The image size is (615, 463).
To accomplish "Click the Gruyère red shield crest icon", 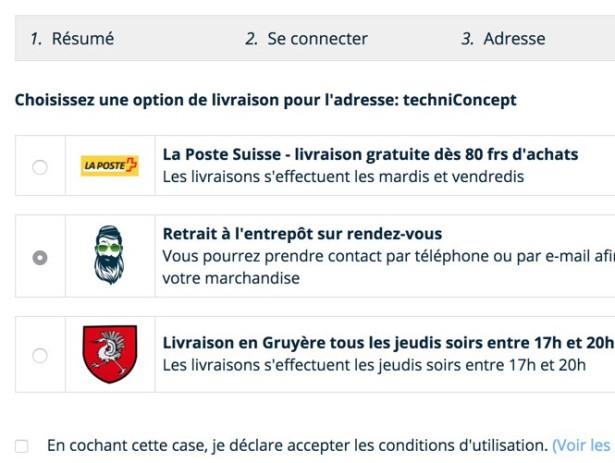I will pyautogui.click(x=110, y=354).
